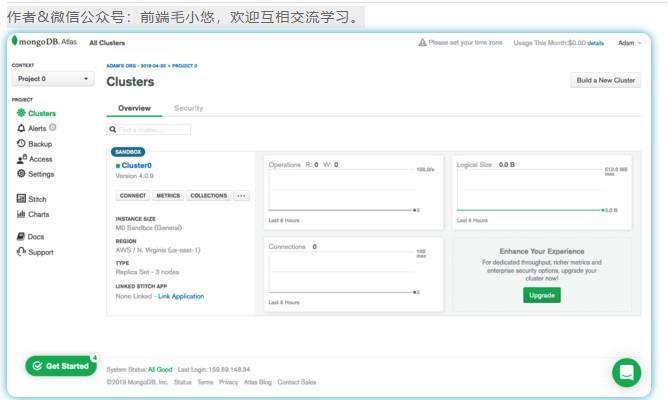668x400 pixels.
Task: Click Build a New Cluster button
Action: point(605,80)
